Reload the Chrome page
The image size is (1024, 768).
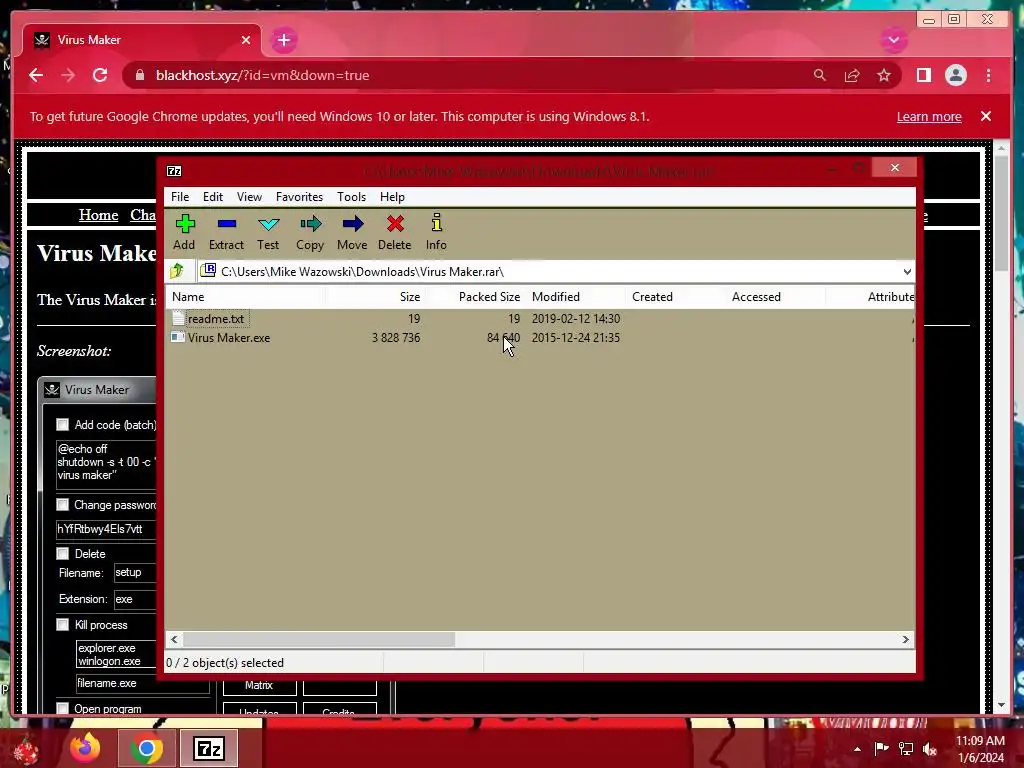click(100, 75)
